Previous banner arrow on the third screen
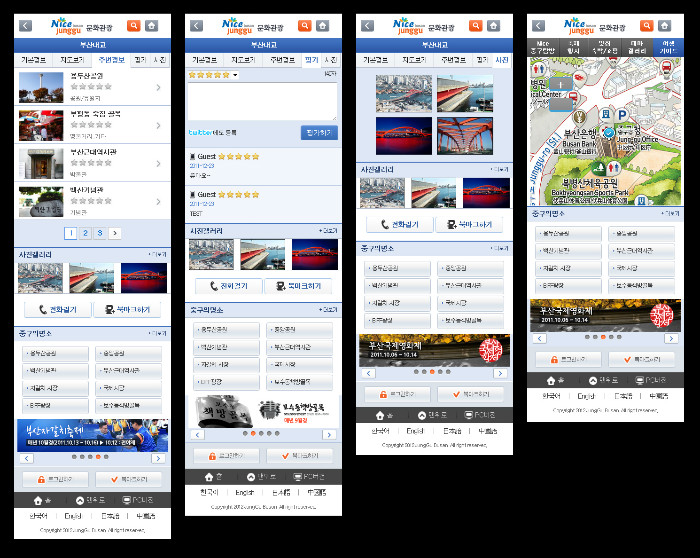The image size is (700, 558). (x=368, y=373)
